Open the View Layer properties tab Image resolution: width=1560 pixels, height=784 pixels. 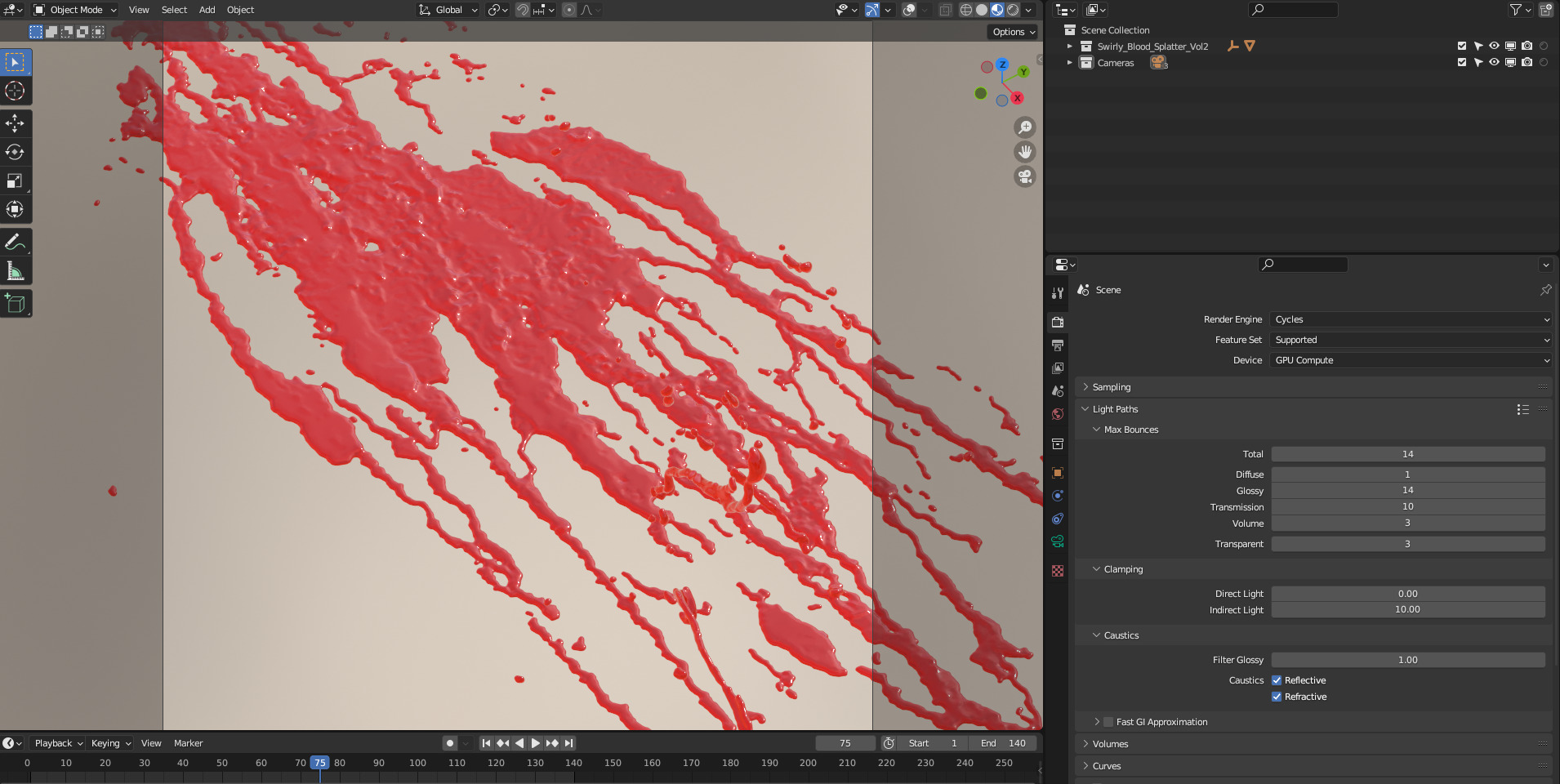[x=1058, y=367]
